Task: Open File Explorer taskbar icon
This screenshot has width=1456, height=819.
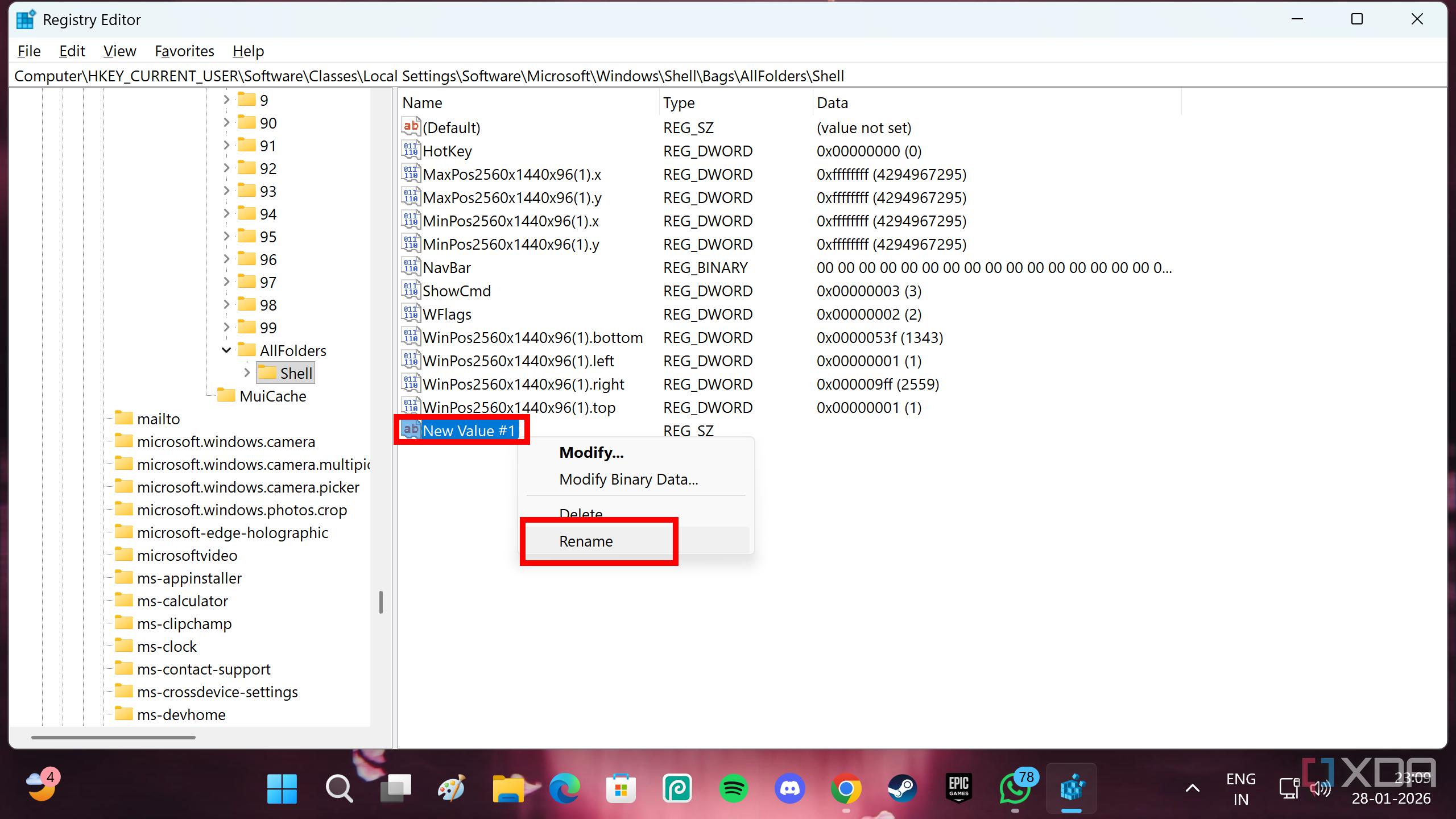Action: click(508, 788)
